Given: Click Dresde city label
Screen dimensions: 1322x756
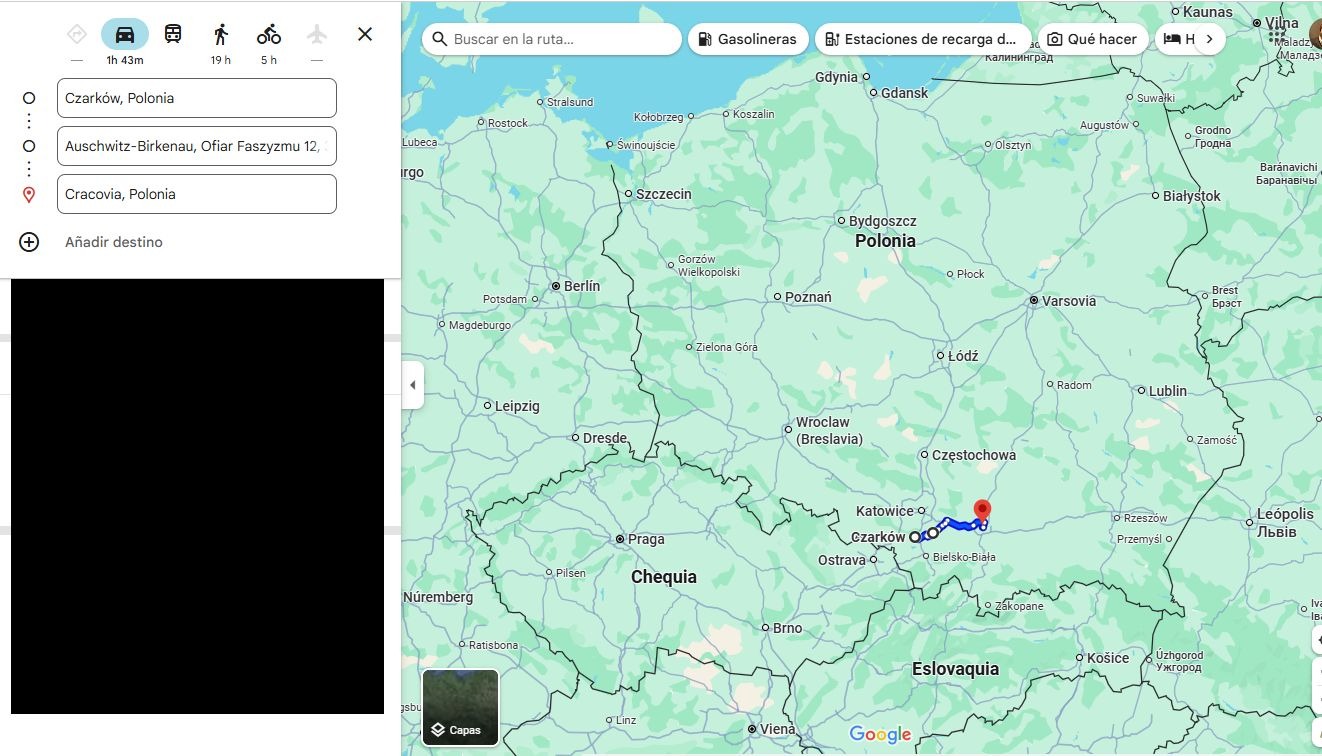Looking at the screenshot, I should 605,438.
